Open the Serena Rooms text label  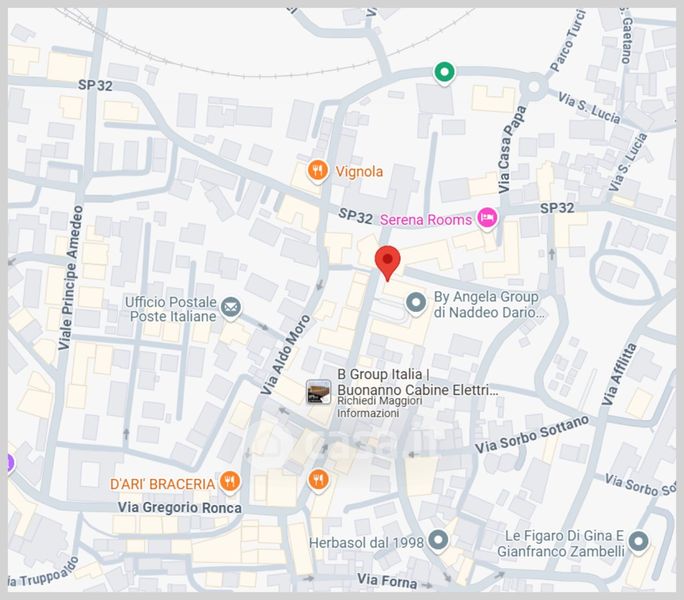[426, 219]
